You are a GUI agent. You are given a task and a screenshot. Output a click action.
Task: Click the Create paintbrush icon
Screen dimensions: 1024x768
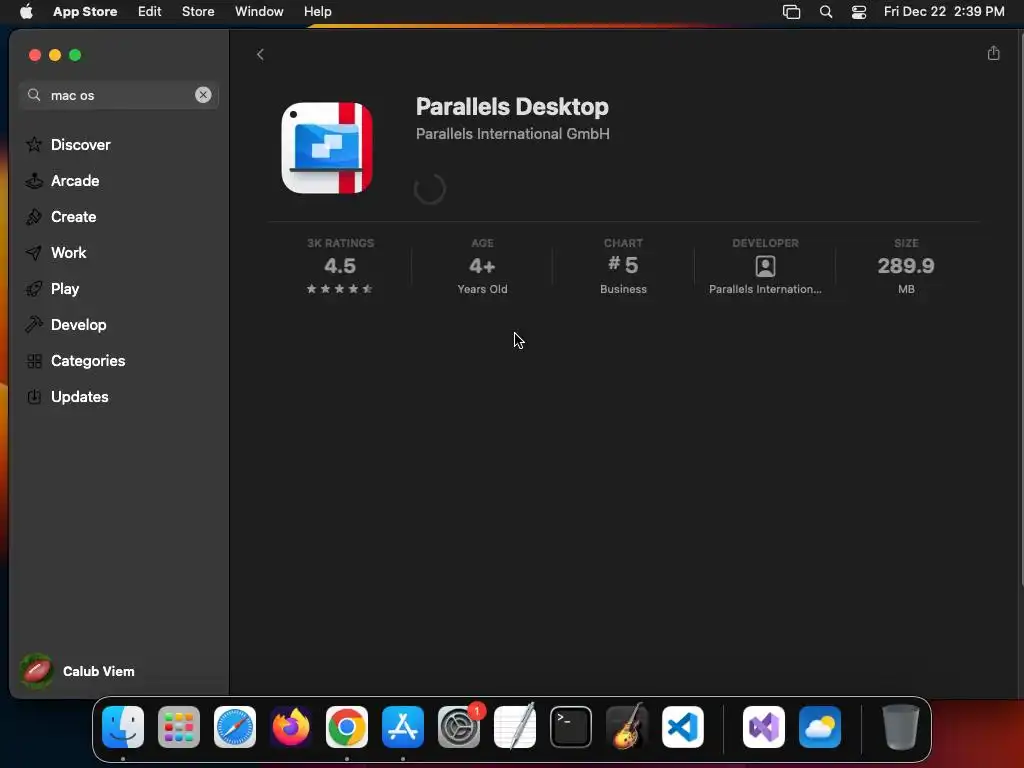[x=34, y=217]
